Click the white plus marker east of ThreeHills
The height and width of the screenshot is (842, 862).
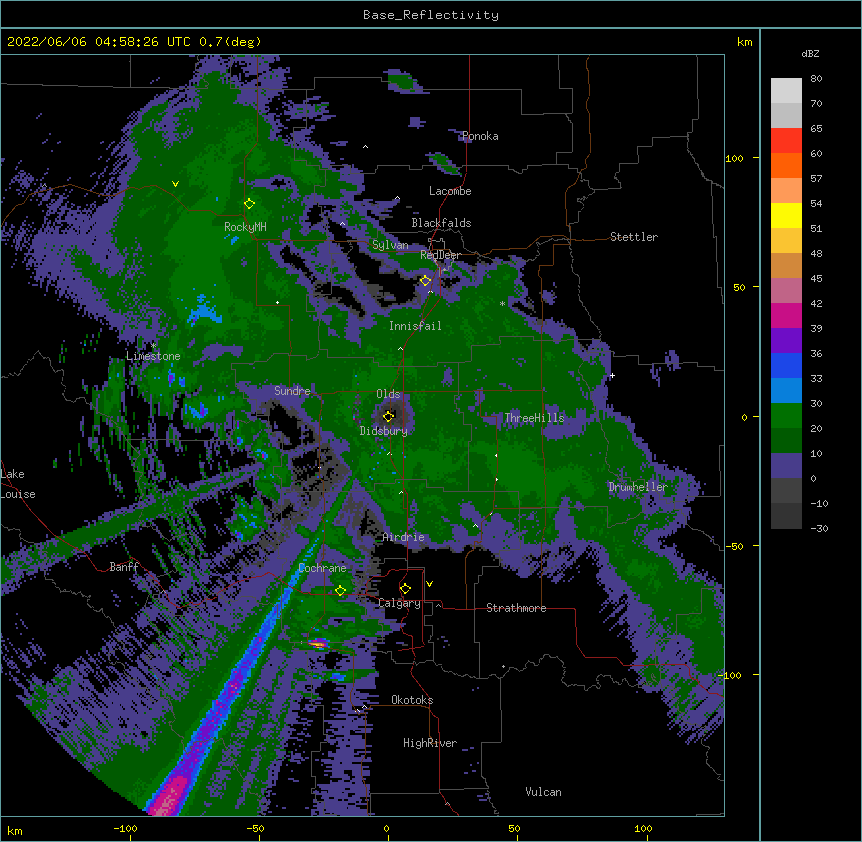(612, 375)
